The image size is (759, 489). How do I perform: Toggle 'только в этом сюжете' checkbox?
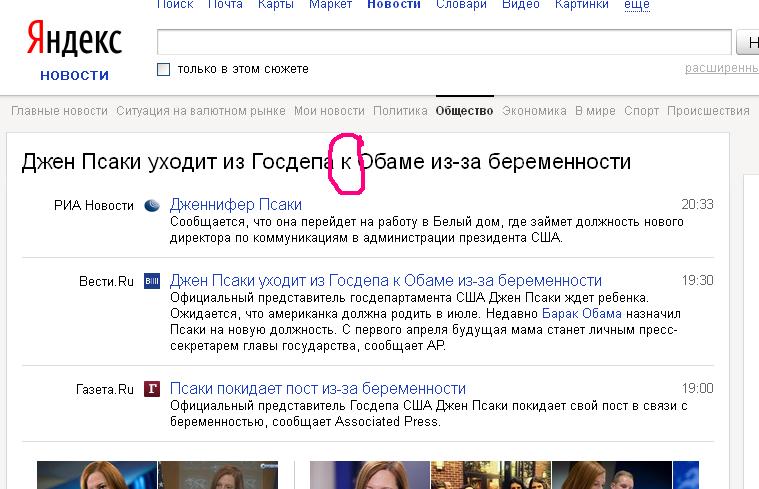[164, 69]
